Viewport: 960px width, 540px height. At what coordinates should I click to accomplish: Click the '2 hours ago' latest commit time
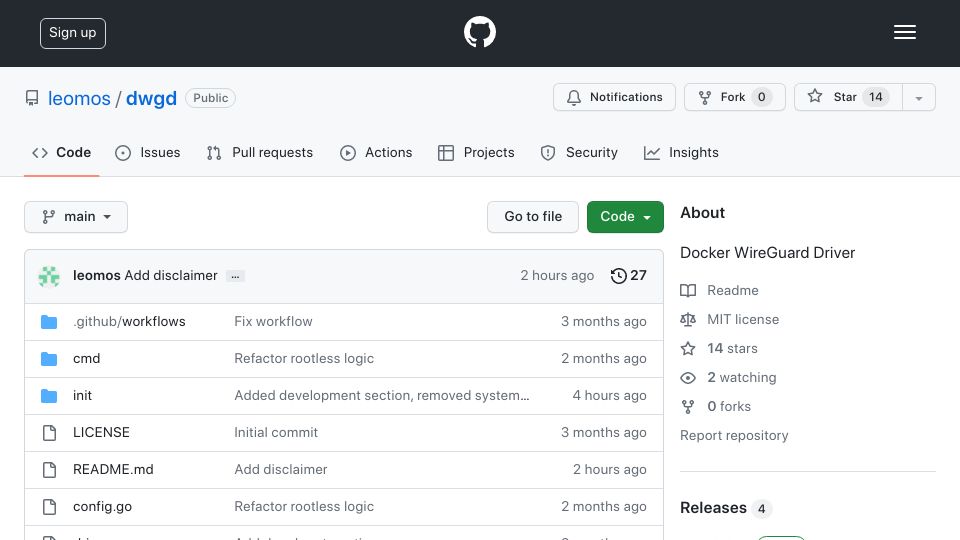(x=557, y=276)
